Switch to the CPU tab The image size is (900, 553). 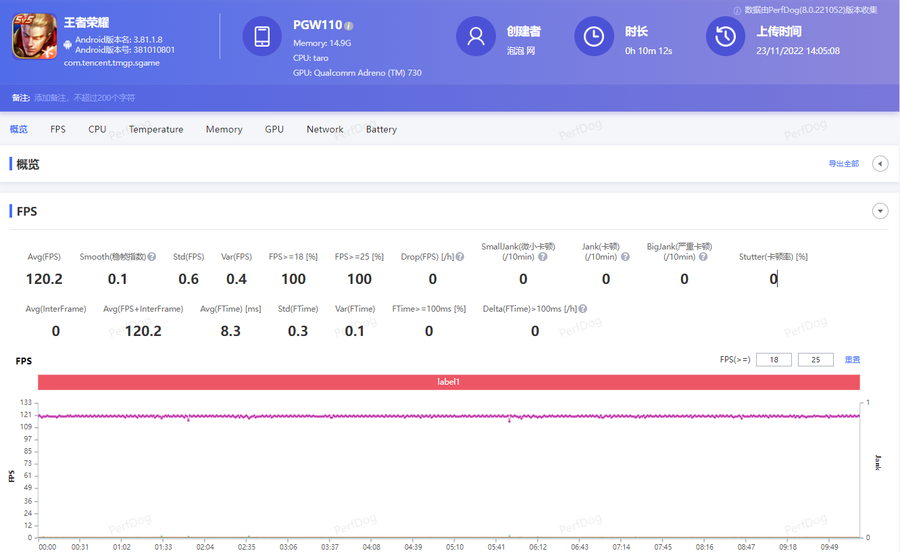(x=97, y=129)
